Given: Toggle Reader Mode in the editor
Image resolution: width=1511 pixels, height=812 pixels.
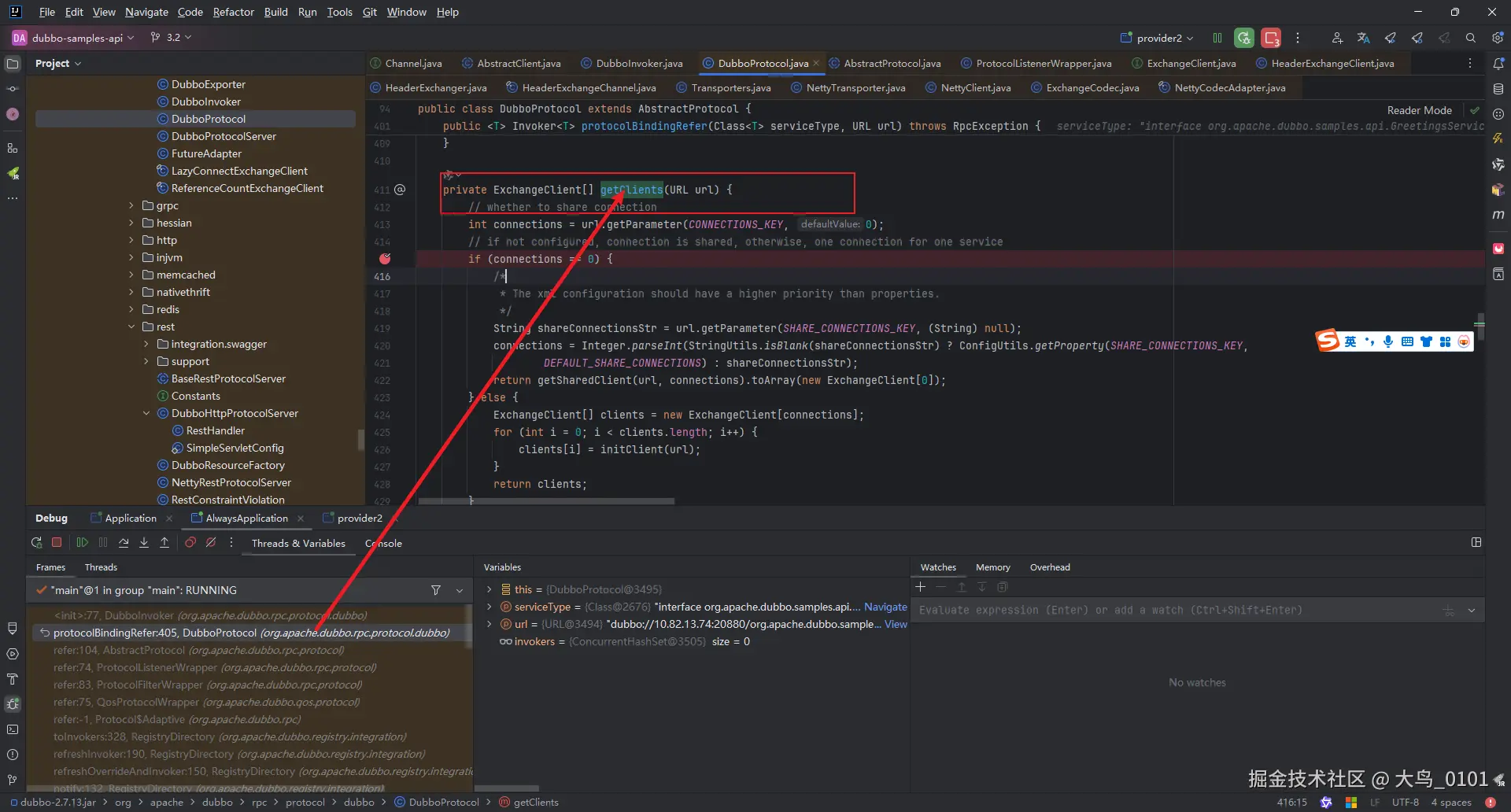Looking at the screenshot, I should pyautogui.click(x=1419, y=110).
